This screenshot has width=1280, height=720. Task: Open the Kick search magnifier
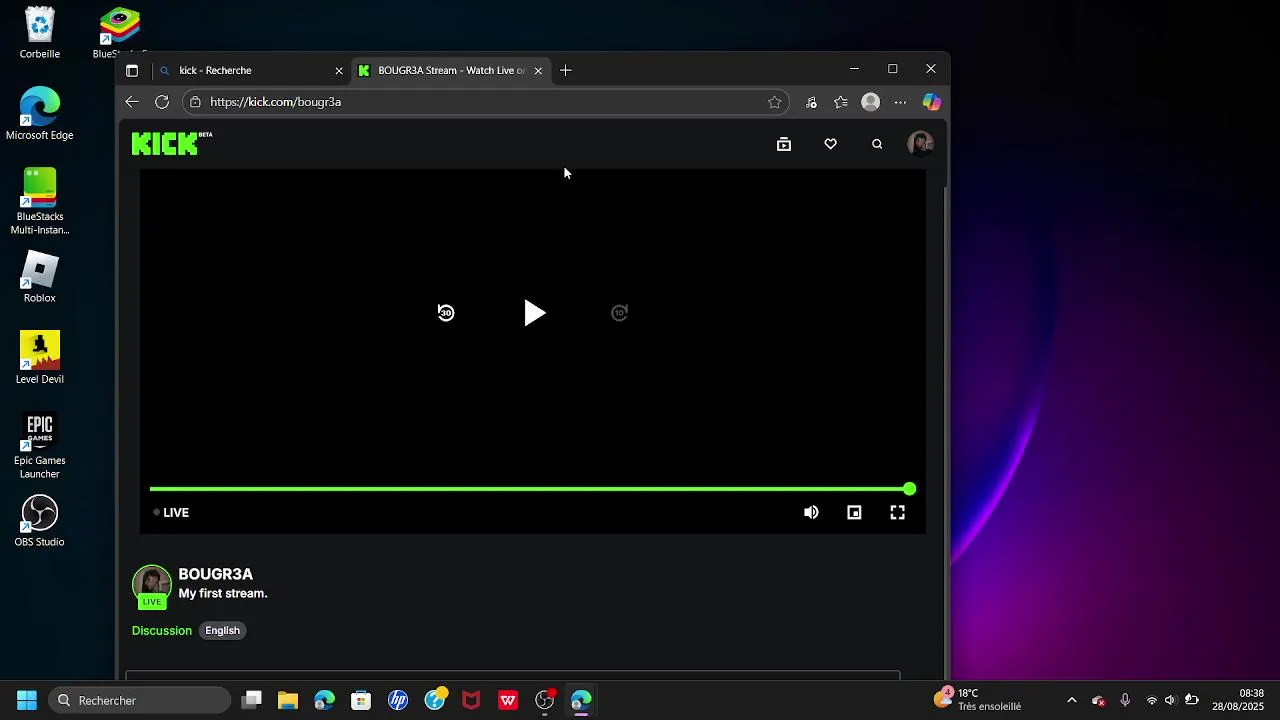[877, 144]
